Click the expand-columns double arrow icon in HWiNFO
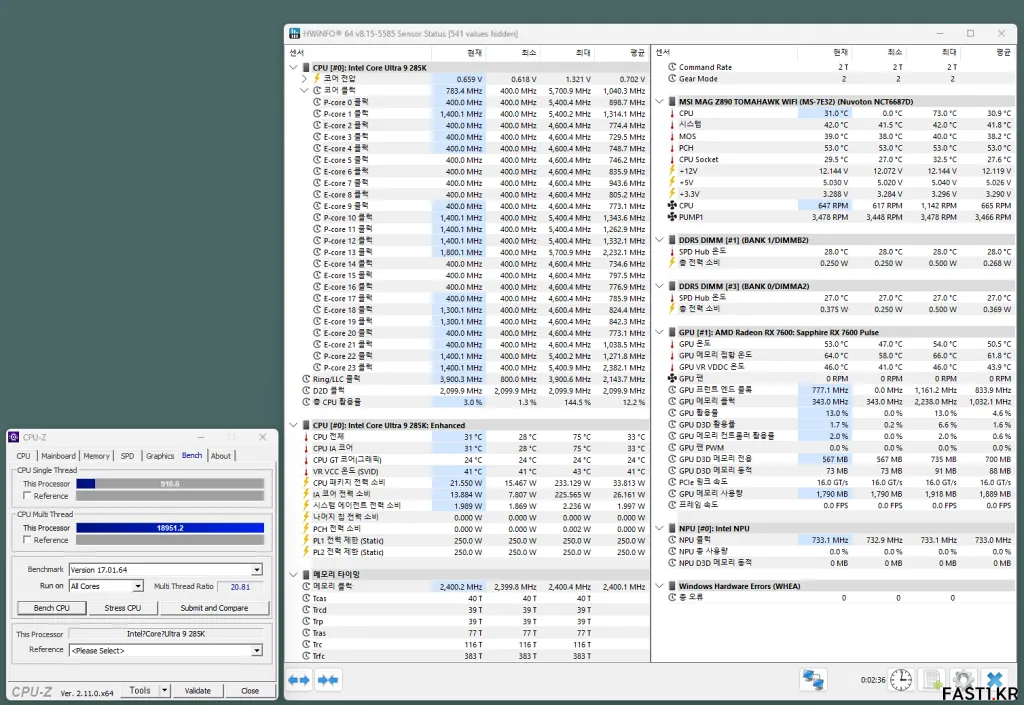This screenshot has height=705, width=1024. (299, 680)
